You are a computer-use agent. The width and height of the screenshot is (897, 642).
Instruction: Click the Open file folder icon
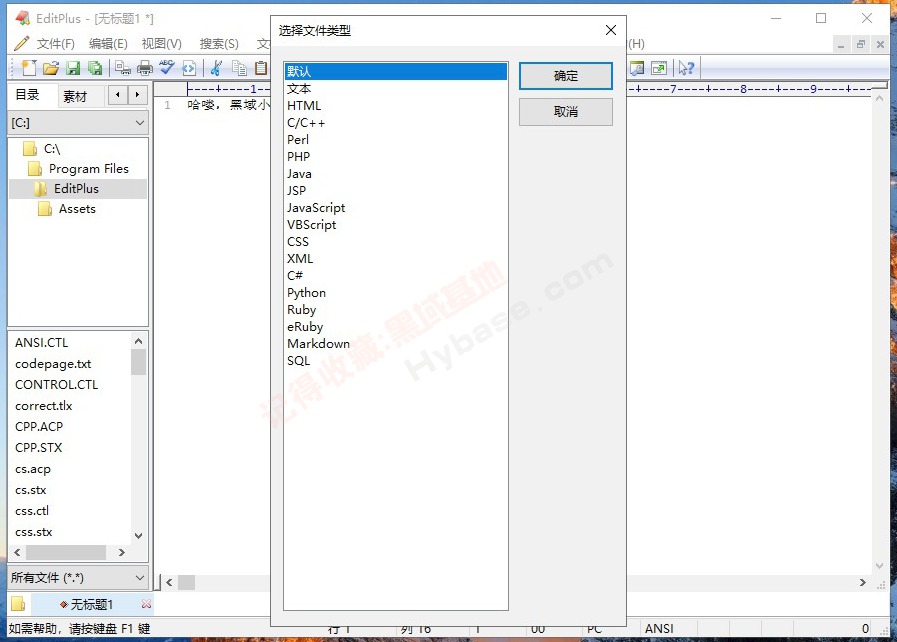51,68
